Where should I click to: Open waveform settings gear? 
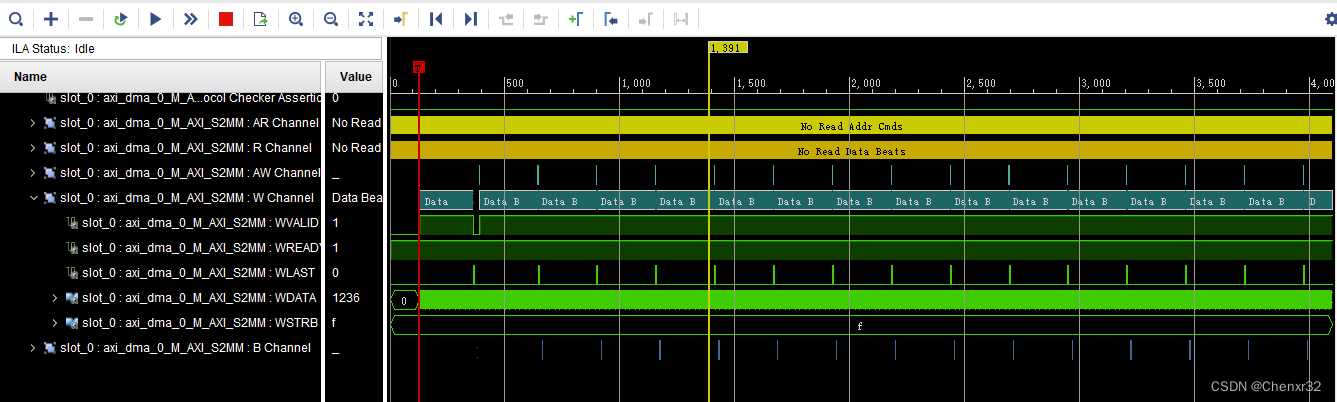coord(1329,18)
